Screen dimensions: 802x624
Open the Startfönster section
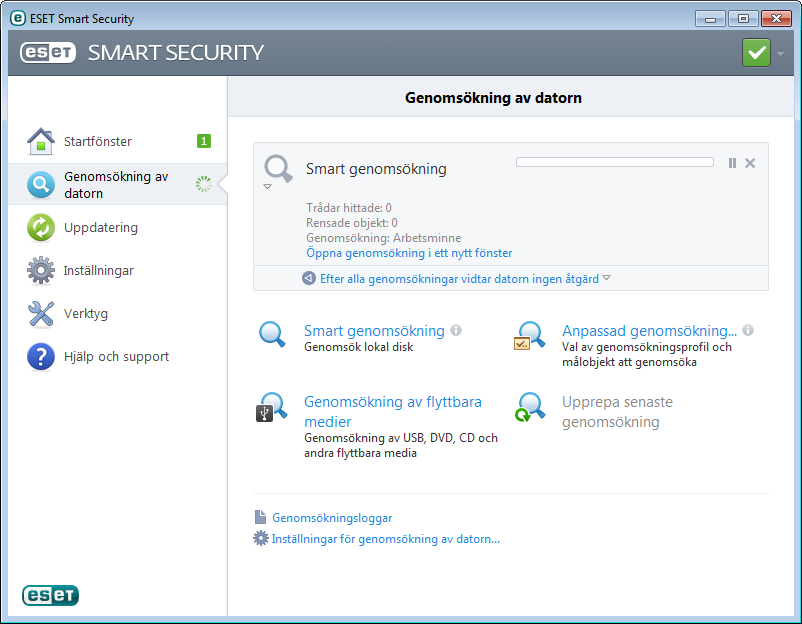[118, 141]
